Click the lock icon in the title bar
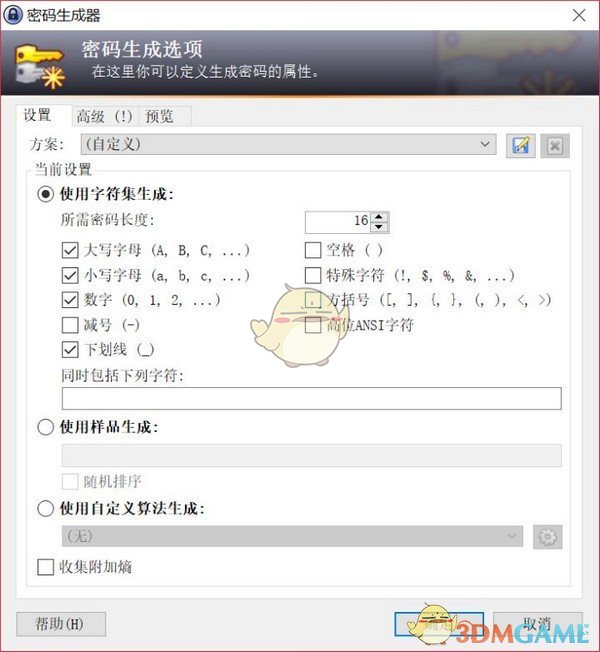 pos(13,15)
